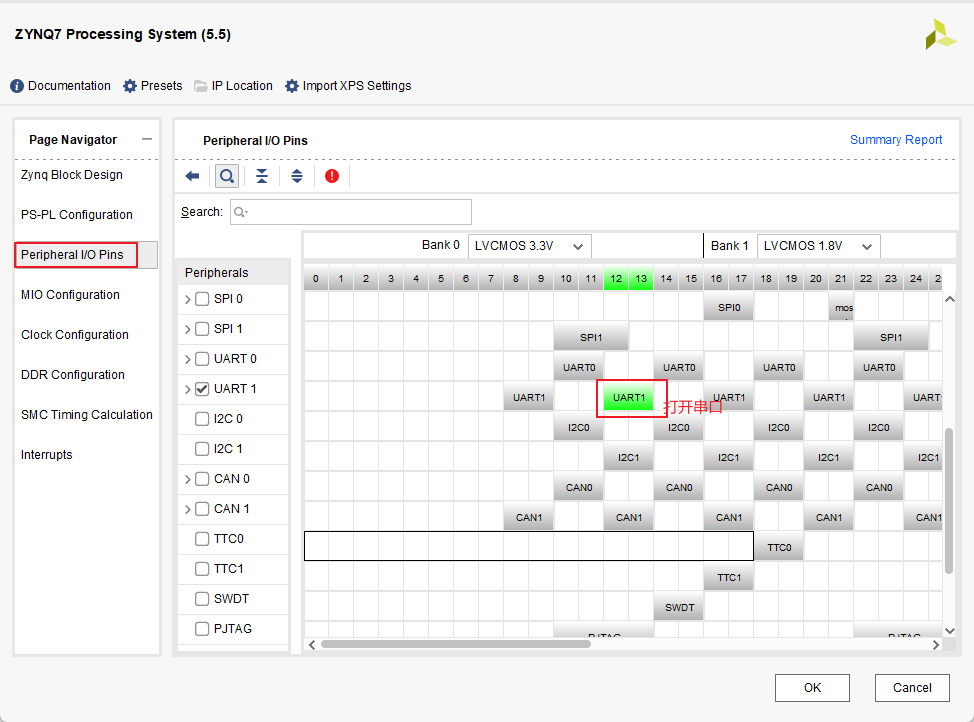974x722 pixels.
Task: Click the SPI0 pin block
Action: [729, 308]
